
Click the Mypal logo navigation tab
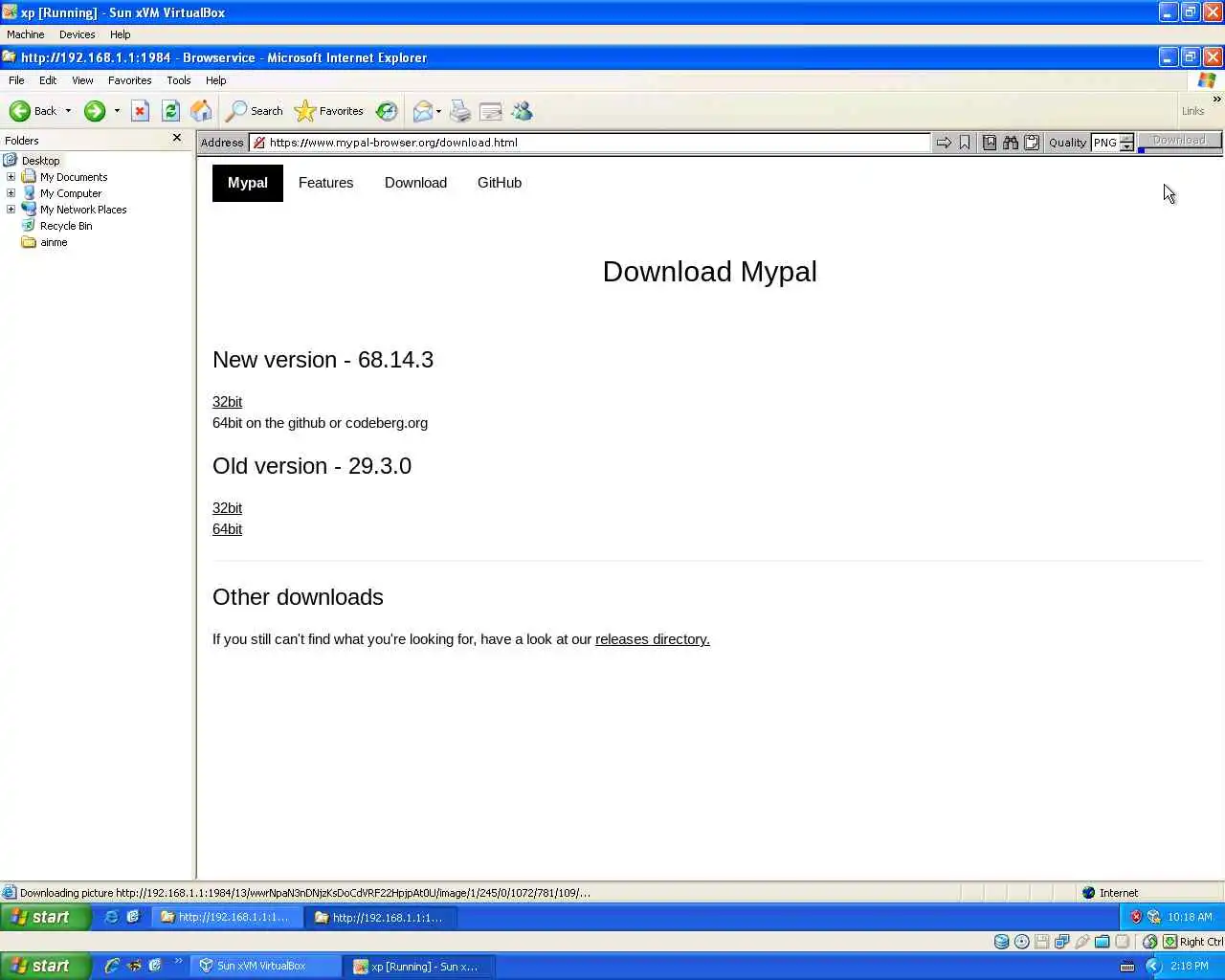point(248,183)
